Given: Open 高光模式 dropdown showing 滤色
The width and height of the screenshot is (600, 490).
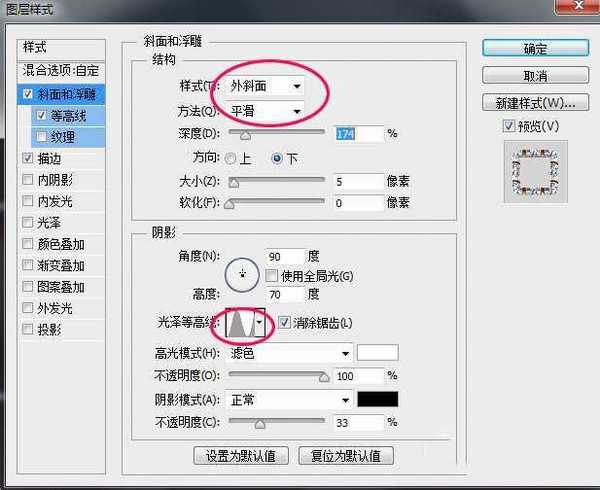Looking at the screenshot, I should click(289, 353).
